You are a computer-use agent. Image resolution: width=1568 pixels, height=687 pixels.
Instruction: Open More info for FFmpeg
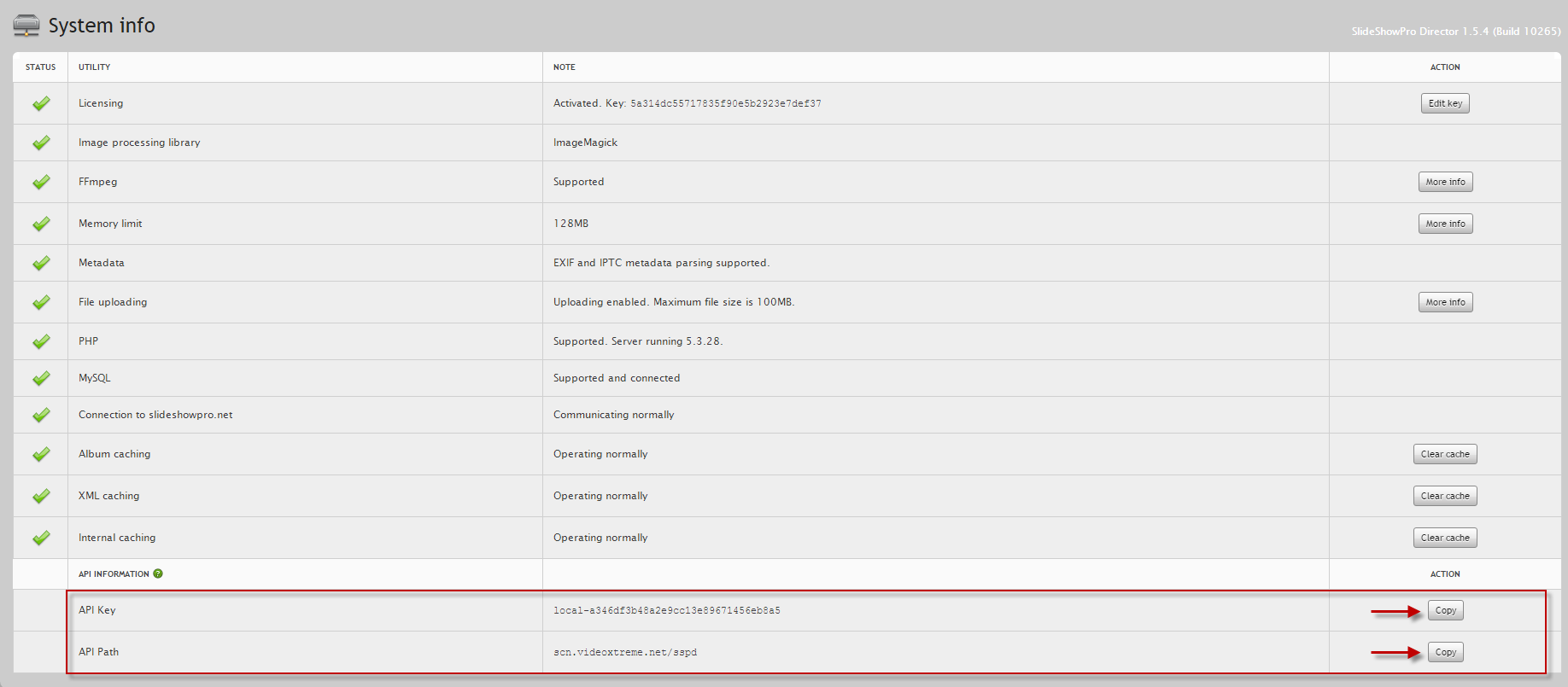click(1445, 182)
